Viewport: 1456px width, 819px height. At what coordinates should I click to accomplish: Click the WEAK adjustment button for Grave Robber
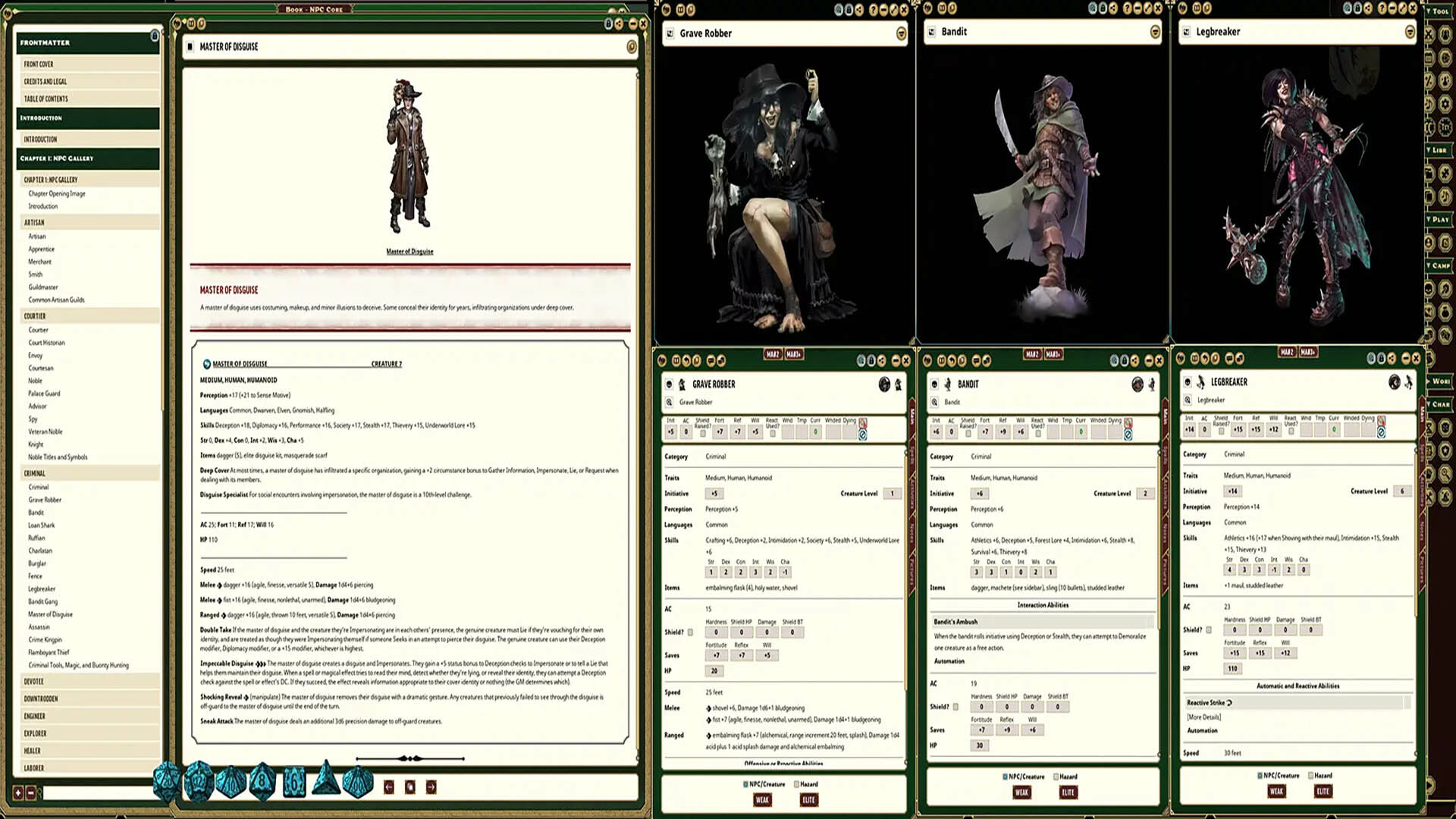coord(761,800)
